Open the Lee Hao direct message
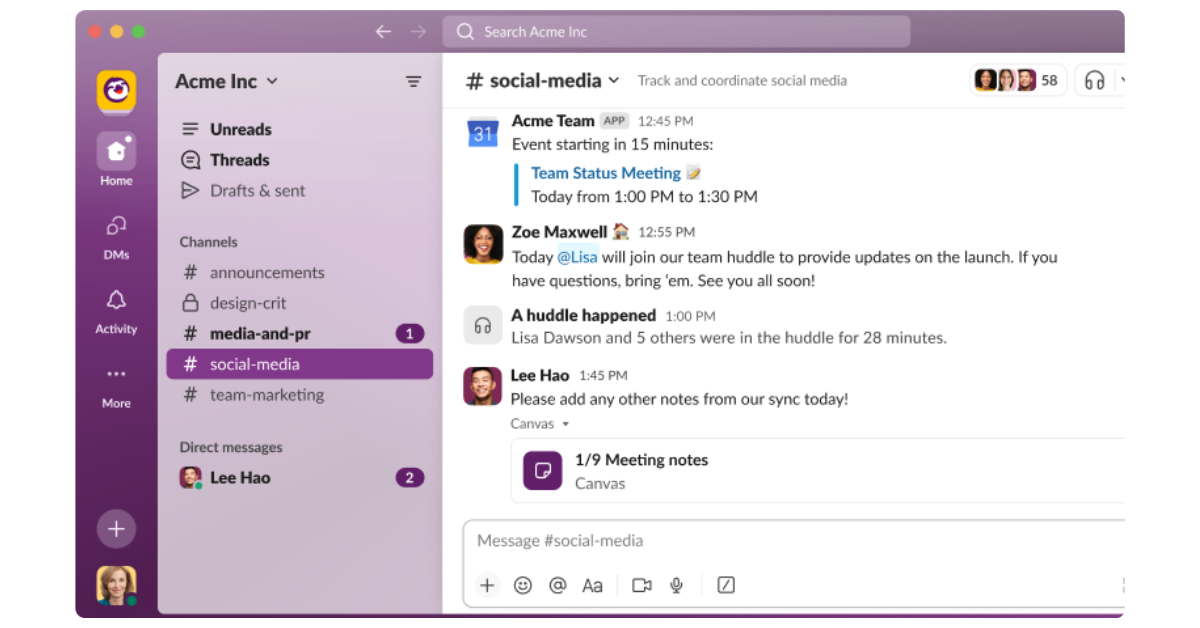The width and height of the screenshot is (1200, 628). coord(300,478)
